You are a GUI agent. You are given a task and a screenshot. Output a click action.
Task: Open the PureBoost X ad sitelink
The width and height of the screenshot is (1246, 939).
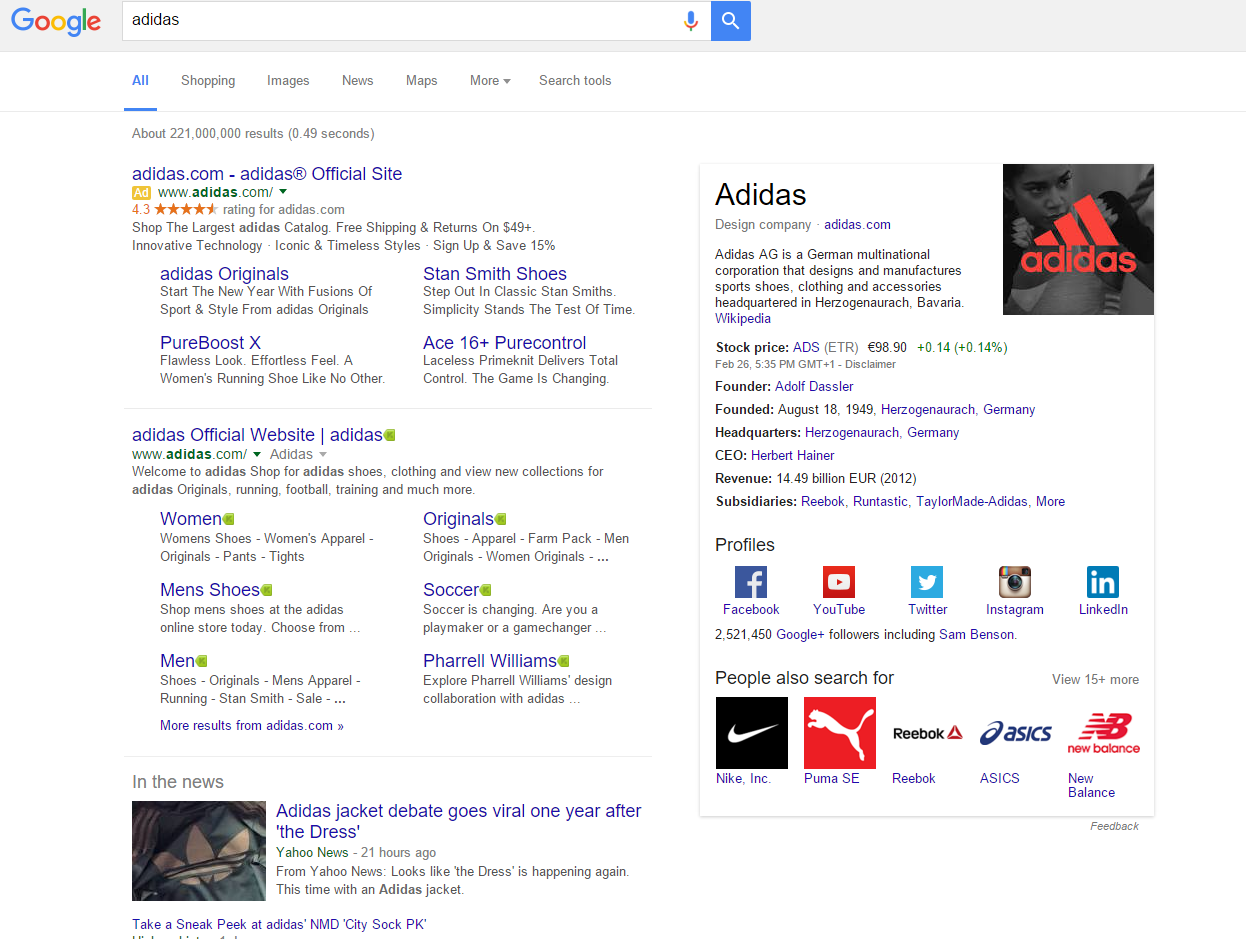pyautogui.click(x=210, y=343)
